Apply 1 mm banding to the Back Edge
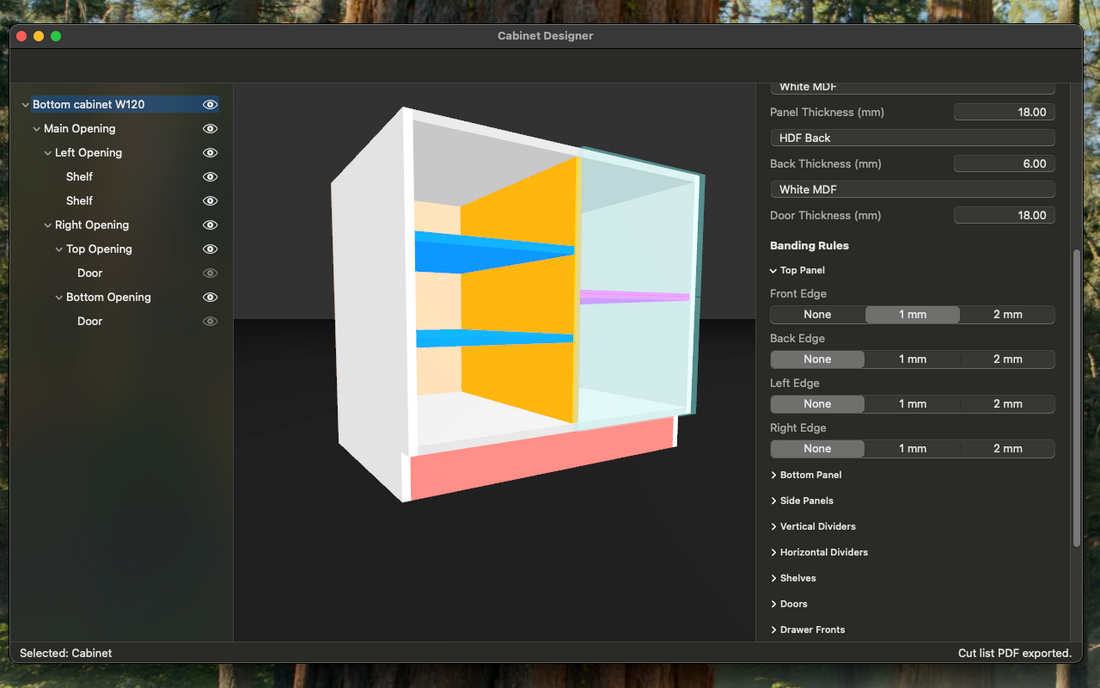This screenshot has height=688, width=1100. click(x=912, y=358)
